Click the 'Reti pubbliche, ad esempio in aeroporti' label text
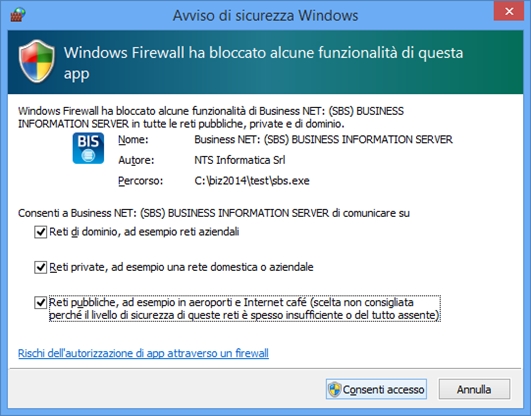531x416 pixels. click(x=245, y=309)
